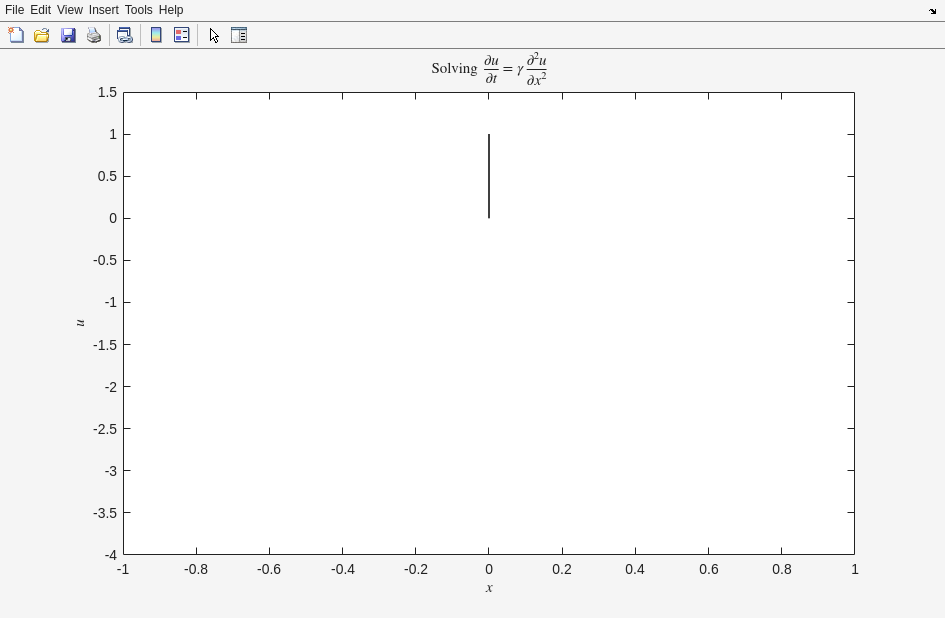The height and width of the screenshot is (618, 945).
Task: Click the New Figure icon
Action: click(x=16, y=35)
